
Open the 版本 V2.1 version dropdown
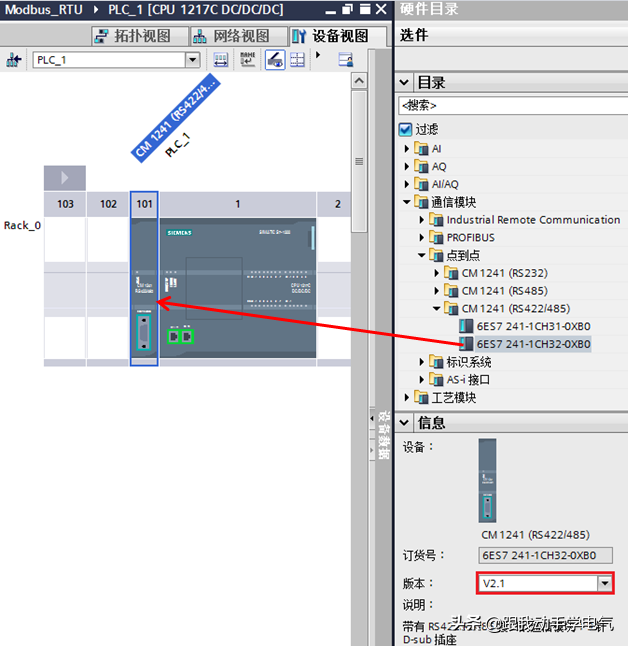[603, 582]
